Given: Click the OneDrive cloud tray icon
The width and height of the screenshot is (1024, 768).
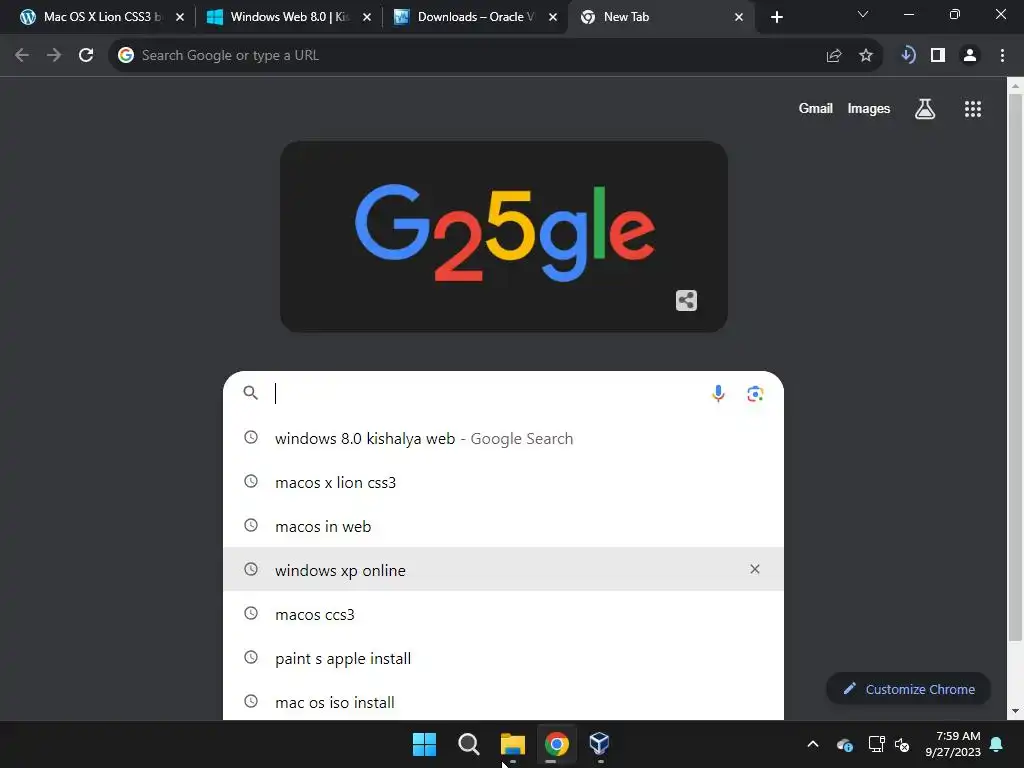Looking at the screenshot, I should pyautogui.click(x=844, y=744).
